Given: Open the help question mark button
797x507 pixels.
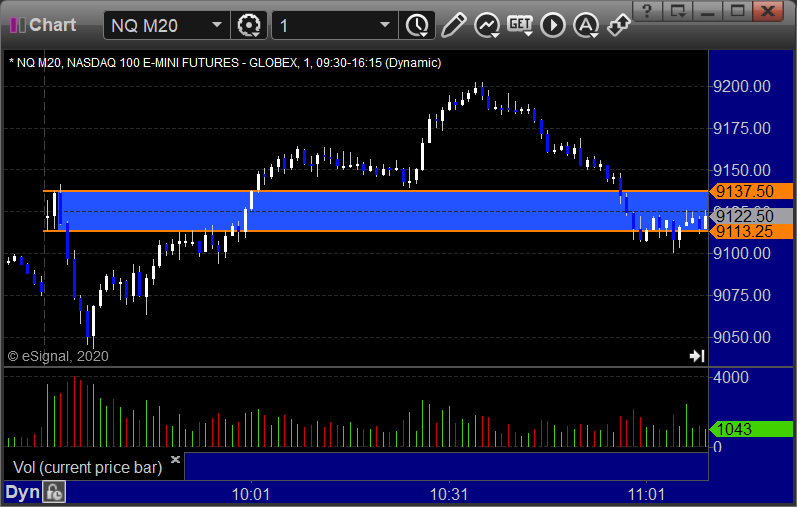Looking at the screenshot, I should 647,11.
